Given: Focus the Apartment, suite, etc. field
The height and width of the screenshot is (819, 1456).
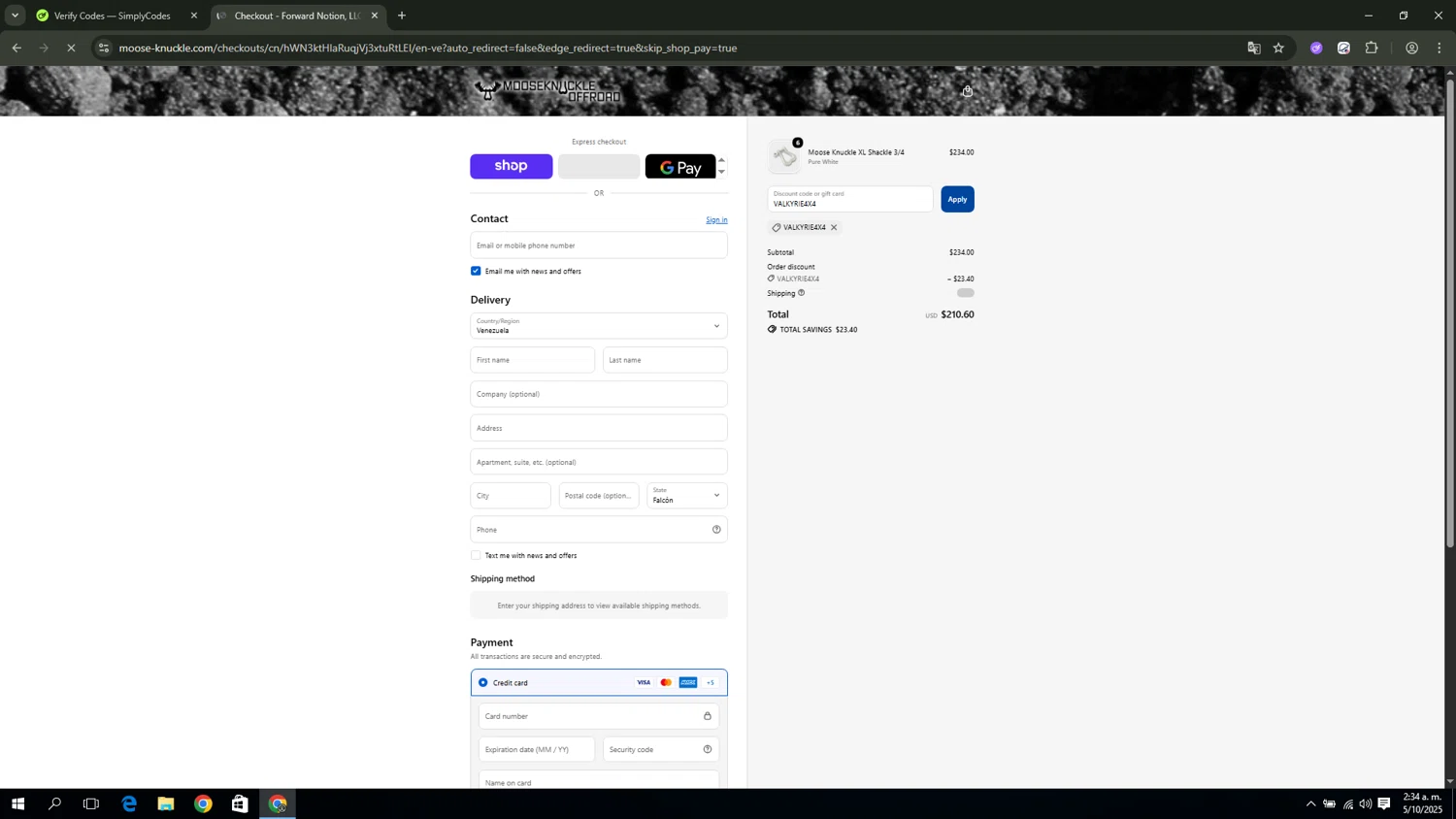Looking at the screenshot, I should [x=599, y=462].
